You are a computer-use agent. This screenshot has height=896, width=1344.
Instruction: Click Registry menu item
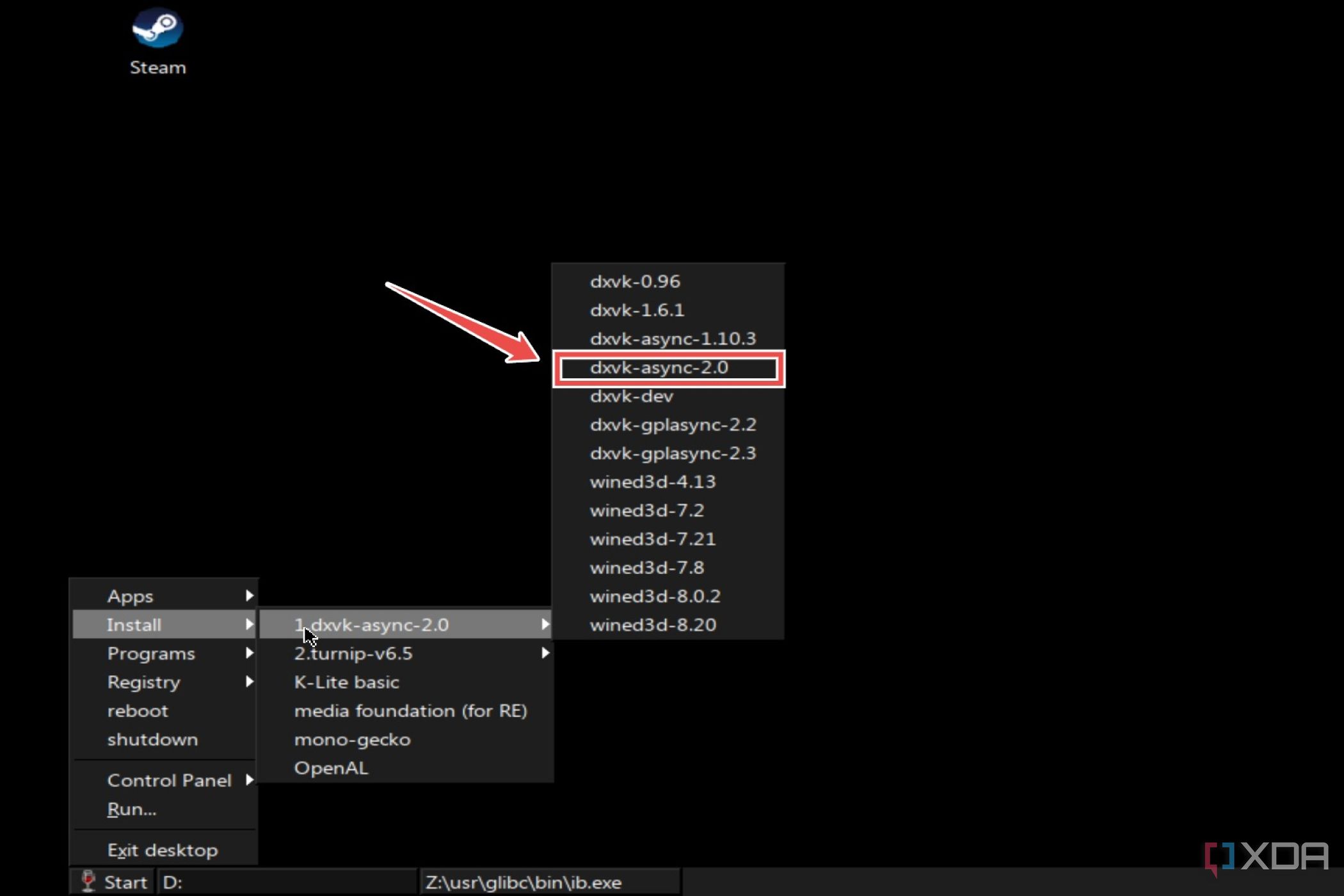click(143, 681)
